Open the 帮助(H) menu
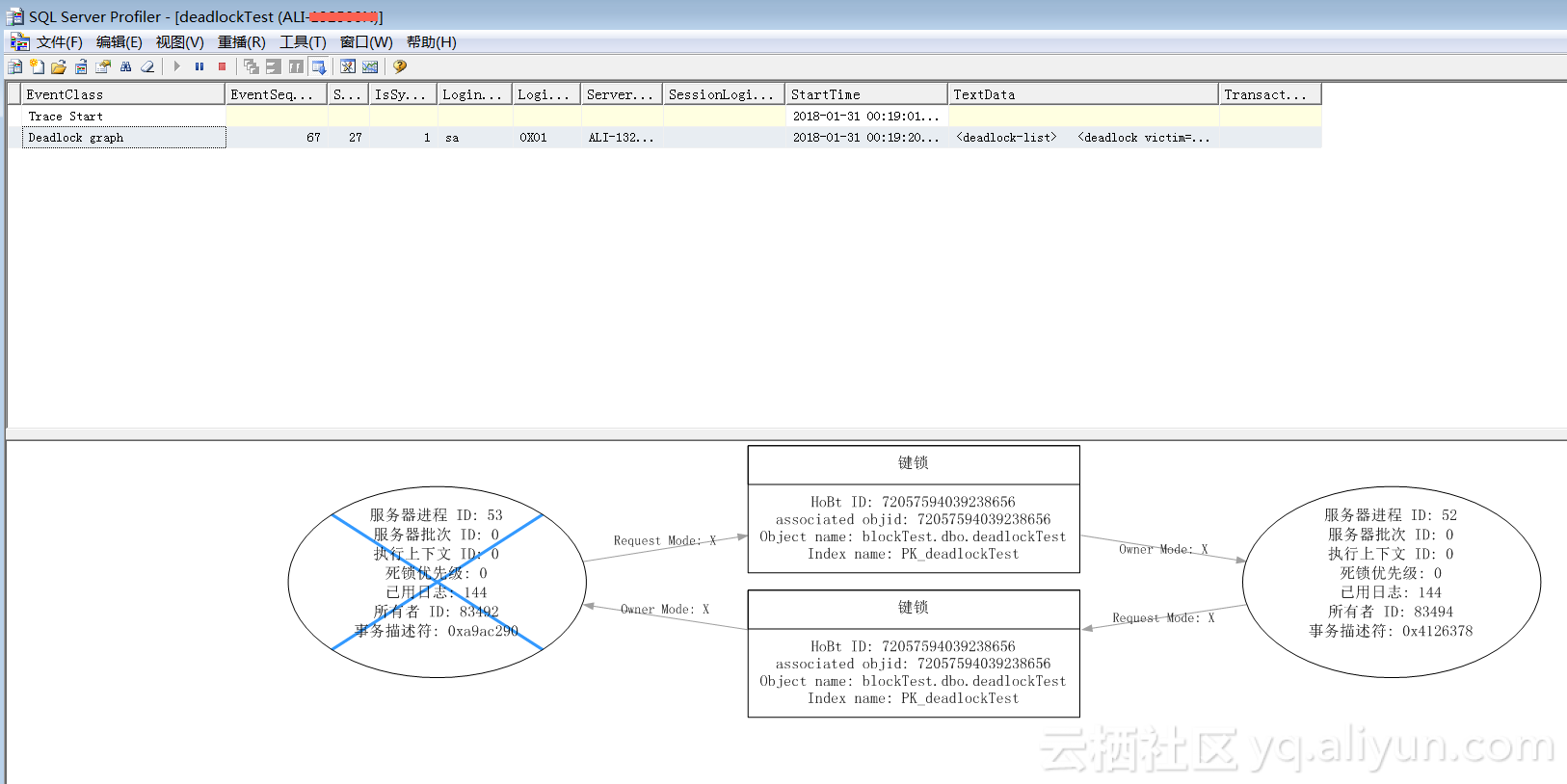Screen dimensions: 1567x784 (432, 42)
